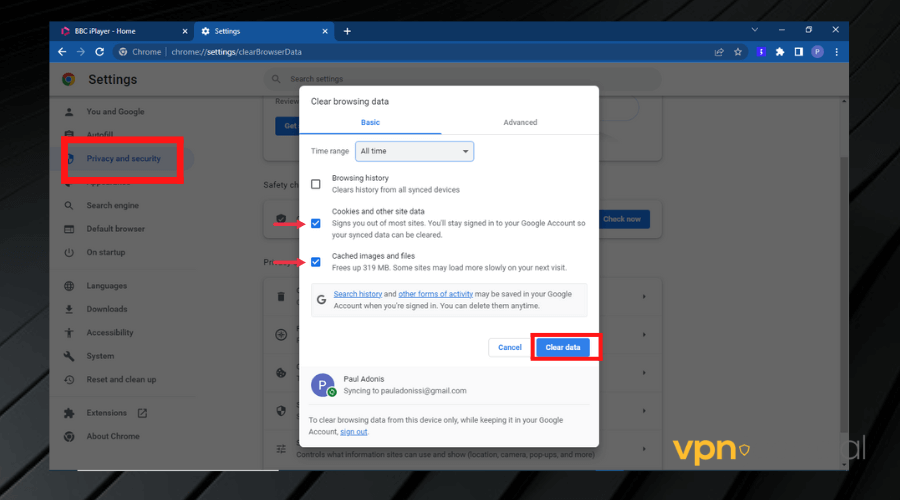Bookmark page using the star icon
Screen dimensions: 900x500
coord(738,52)
